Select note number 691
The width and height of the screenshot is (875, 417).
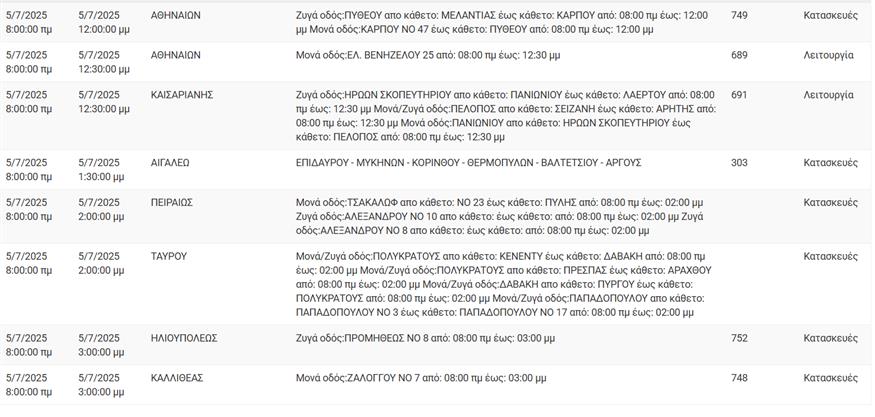pos(739,95)
